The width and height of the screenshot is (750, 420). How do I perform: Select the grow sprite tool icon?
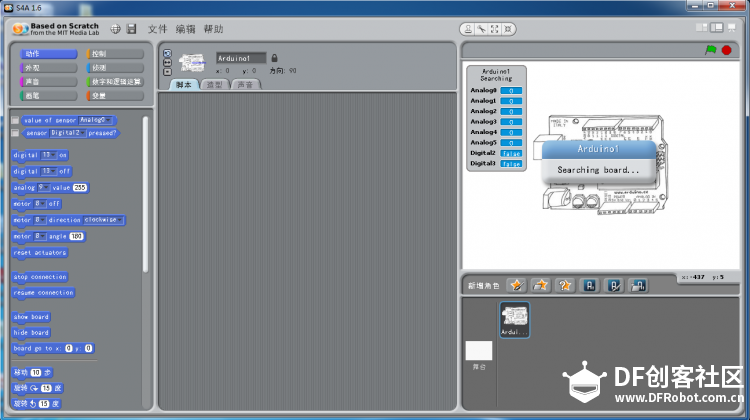point(495,29)
